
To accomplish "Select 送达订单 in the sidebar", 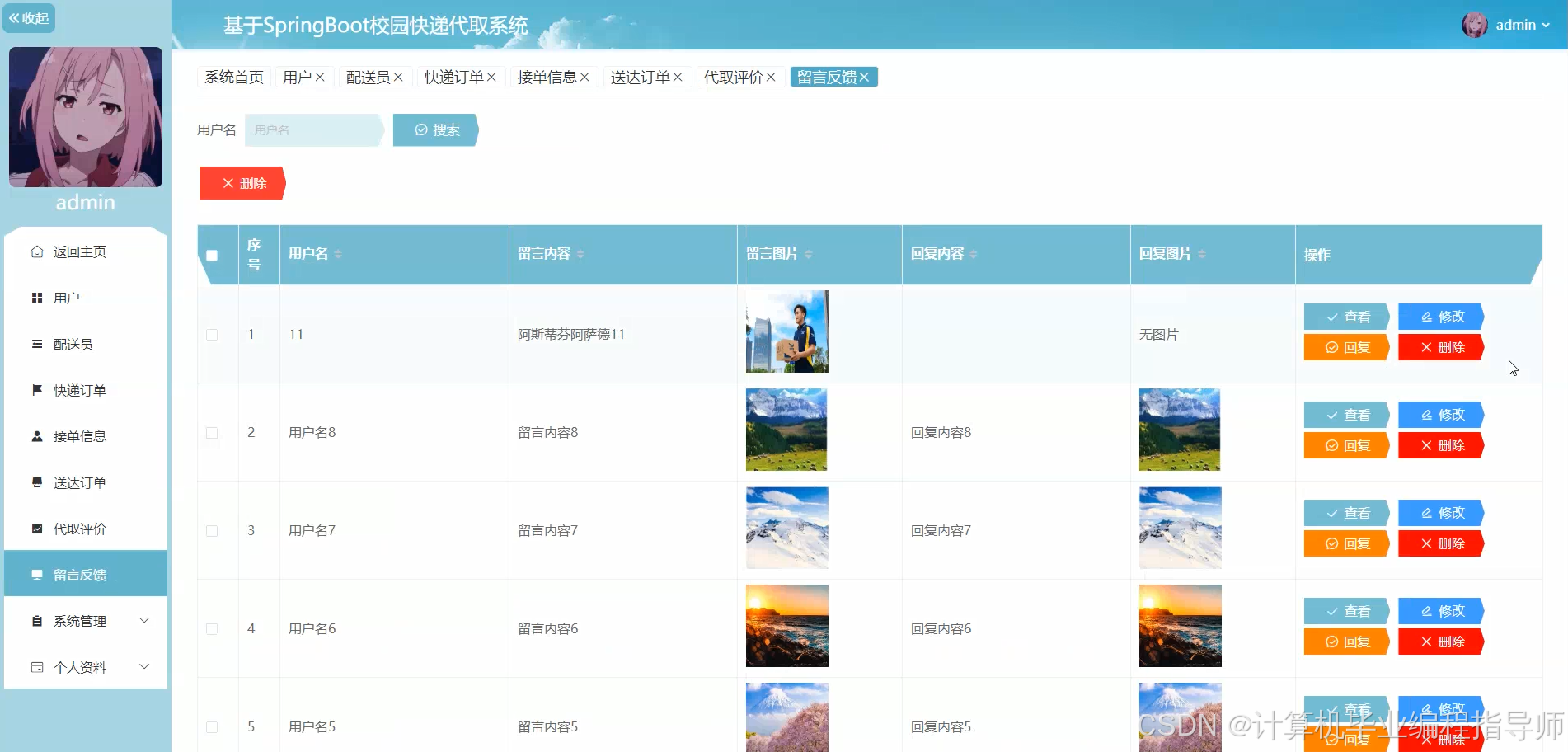I will tap(78, 482).
